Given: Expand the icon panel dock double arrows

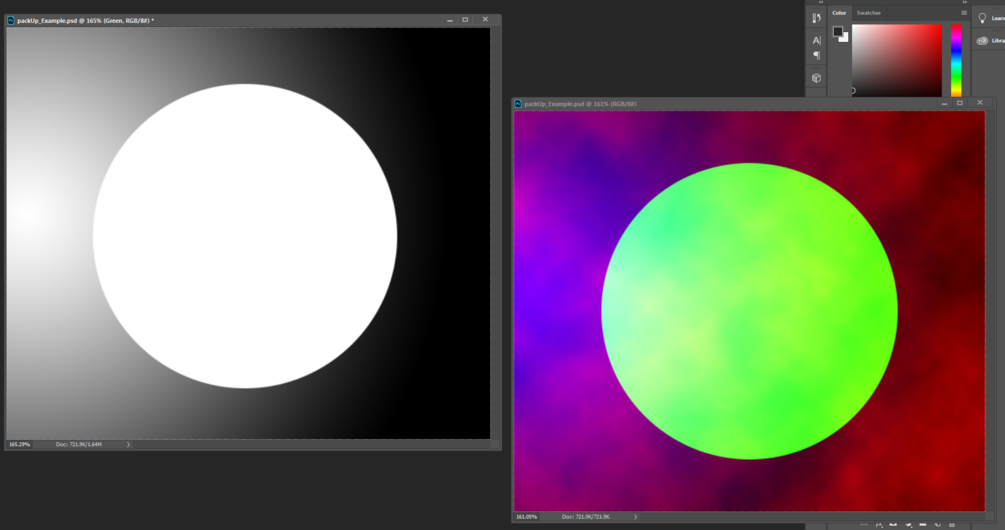Looking at the screenshot, I should click(x=820, y=2).
